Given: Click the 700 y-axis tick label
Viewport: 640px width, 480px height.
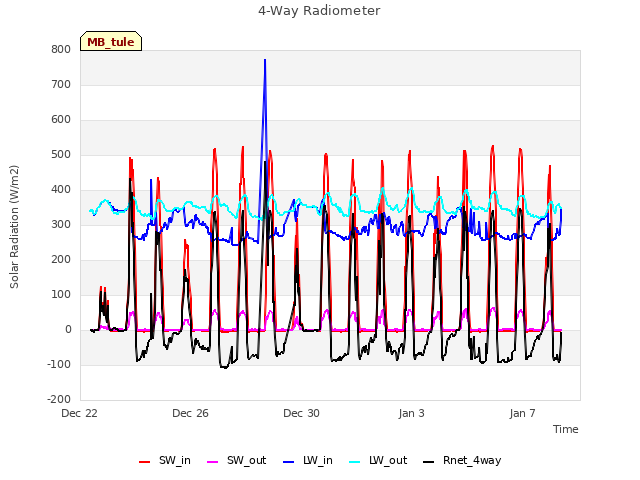Looking at the screenshot, I should click(x=61, y=84).
